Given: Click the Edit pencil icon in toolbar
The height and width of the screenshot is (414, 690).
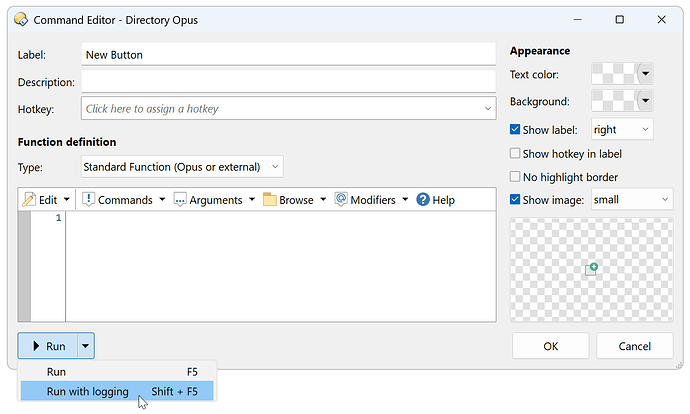Looking at the screenshot, I should pyautogui.click(x=29, y=200).
